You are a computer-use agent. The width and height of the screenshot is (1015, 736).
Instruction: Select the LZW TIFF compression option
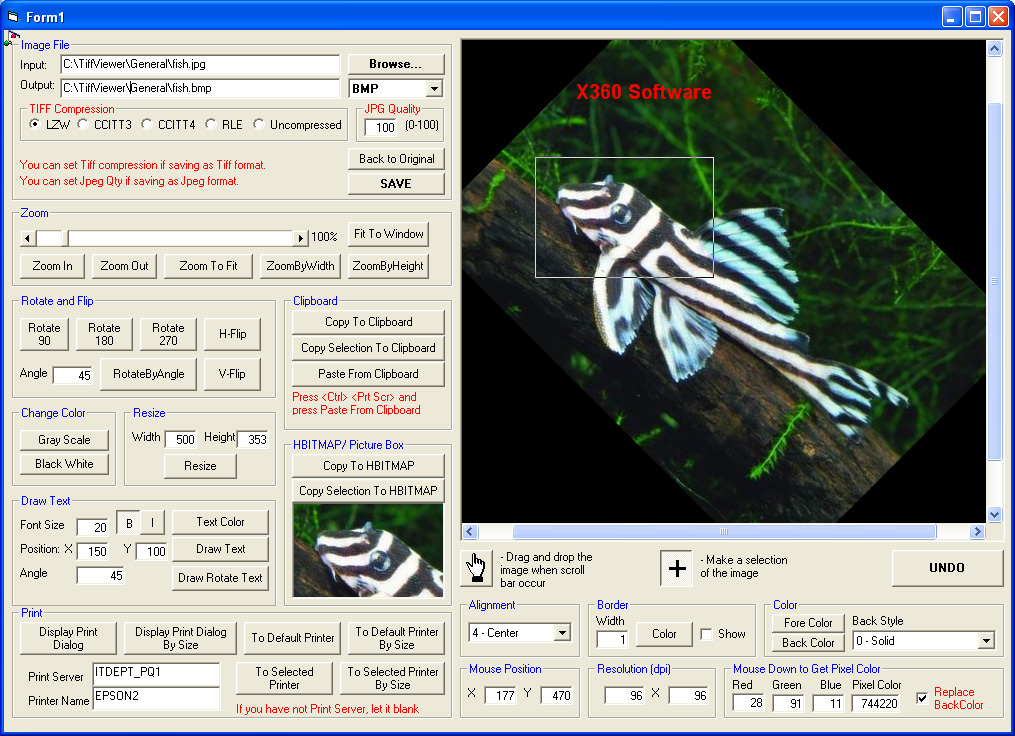(34, 123)
